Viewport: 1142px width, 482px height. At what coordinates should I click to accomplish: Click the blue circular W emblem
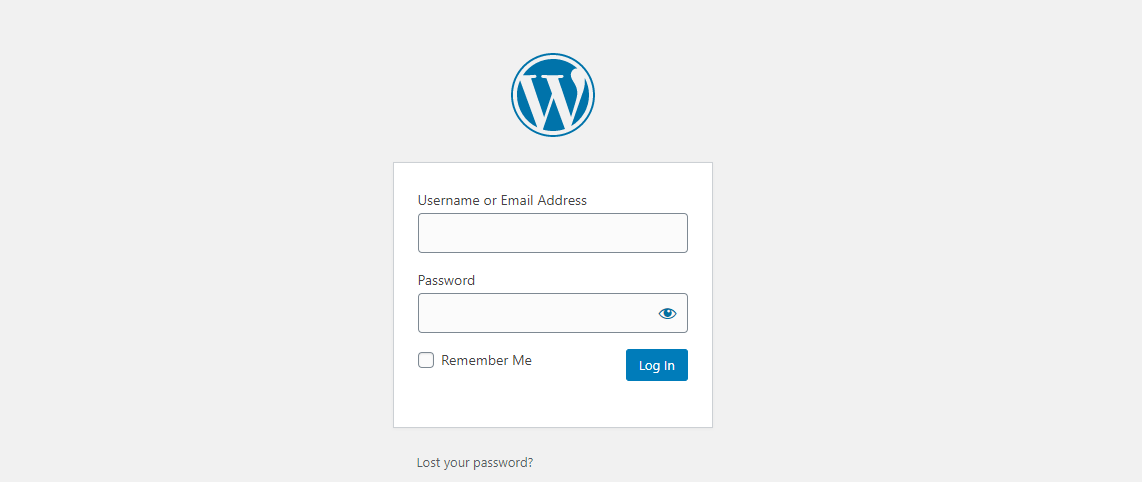click(553, 95)
